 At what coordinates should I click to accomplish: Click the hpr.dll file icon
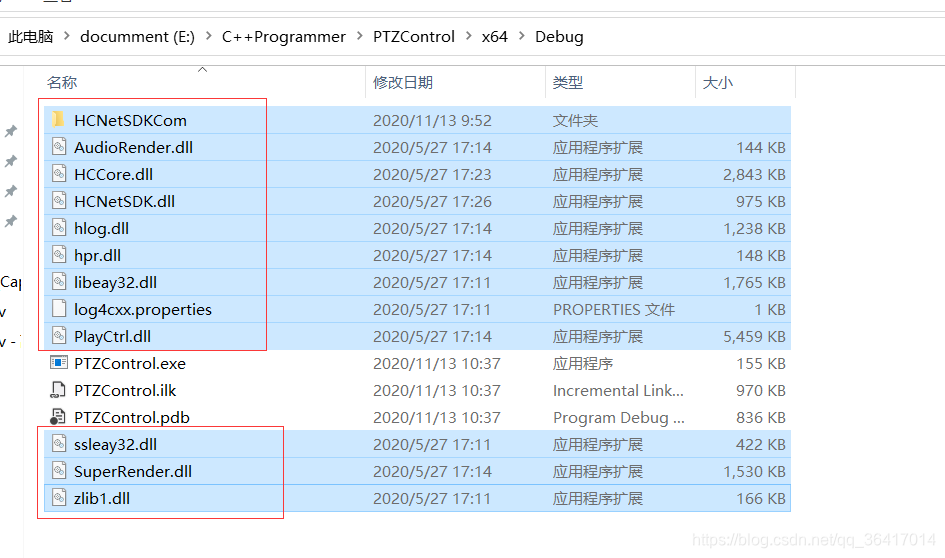(x=58, y=255)
